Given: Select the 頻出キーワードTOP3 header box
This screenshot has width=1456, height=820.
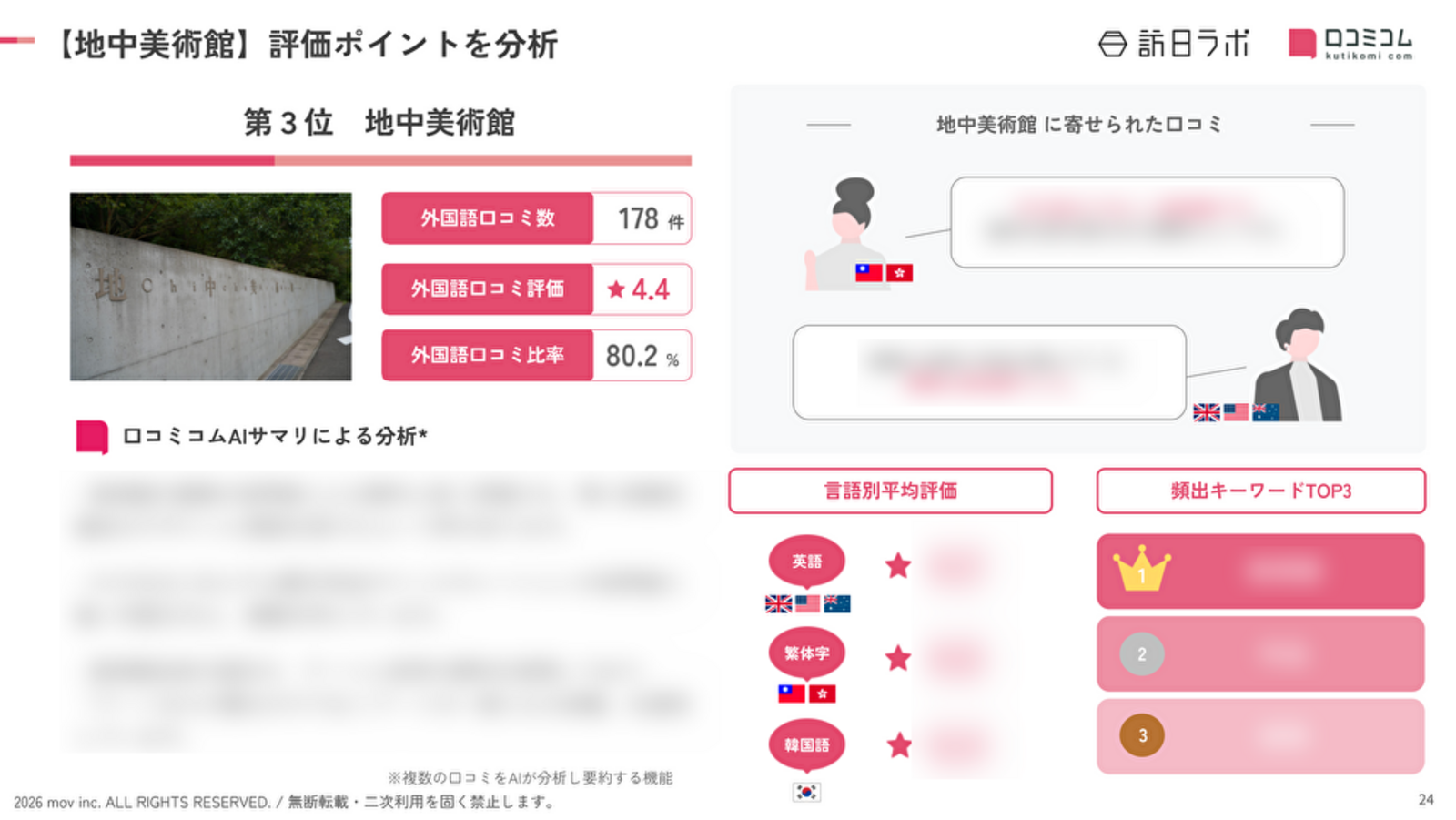Looking at the screenshot, I should [1260, 491].
